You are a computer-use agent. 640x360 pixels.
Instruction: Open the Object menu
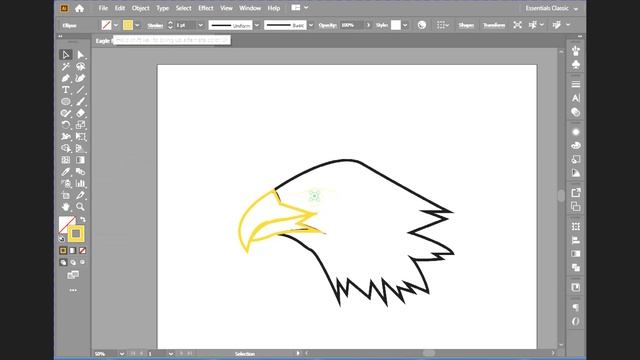tap(140, 8)
